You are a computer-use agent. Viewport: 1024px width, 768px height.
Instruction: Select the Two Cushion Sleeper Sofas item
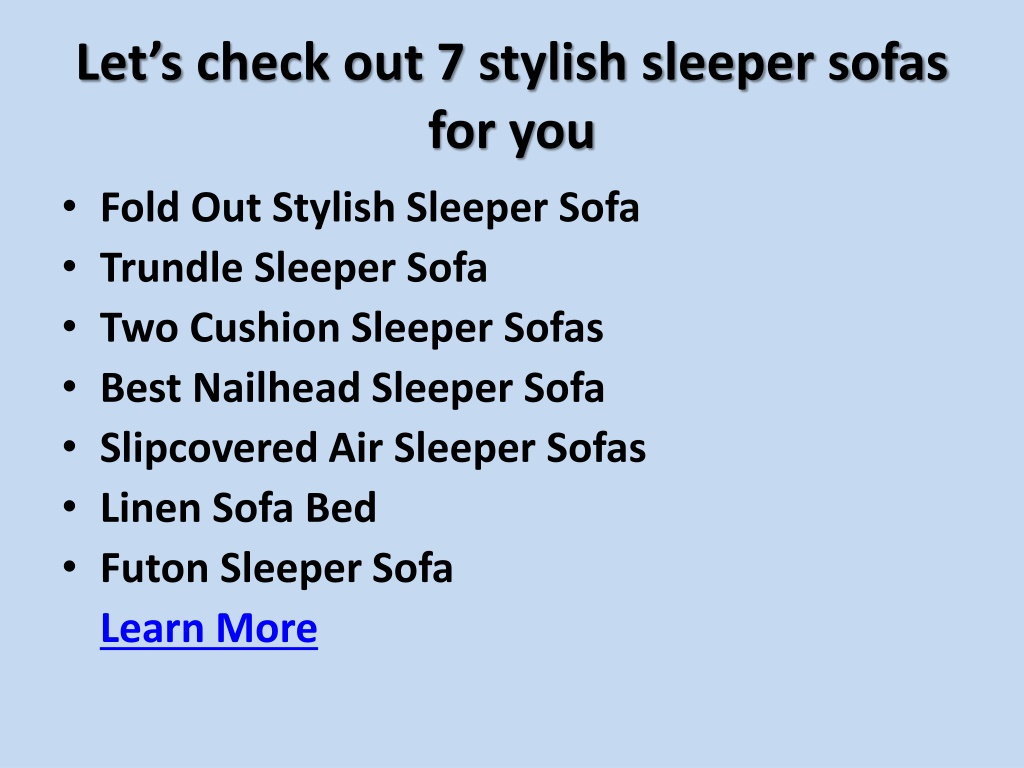click(x=352, y=328)
